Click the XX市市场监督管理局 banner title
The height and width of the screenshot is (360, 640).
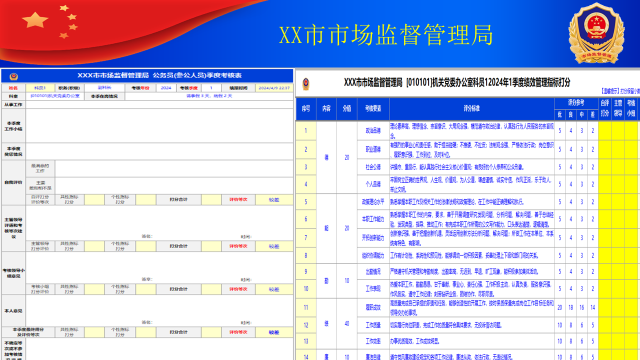[386, 35]
